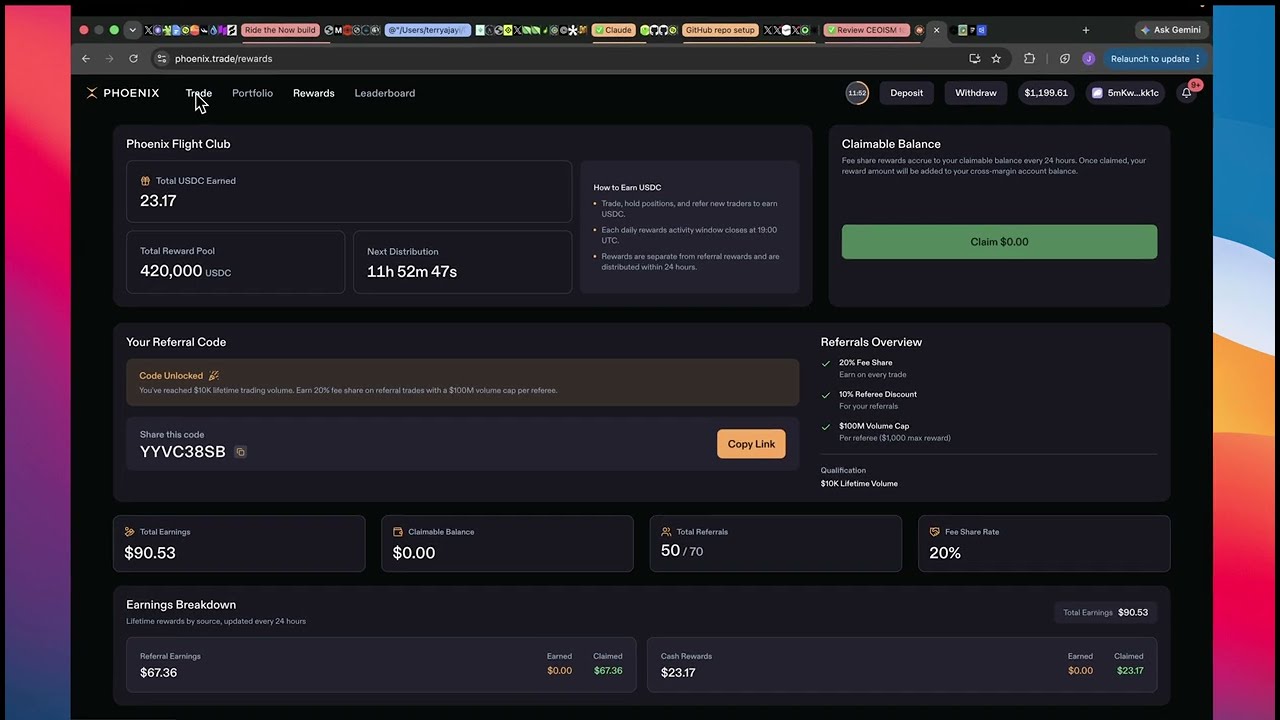
Task: Click the Total Earnings $90.53 badge in breakdown
Action: (1105, 612)
